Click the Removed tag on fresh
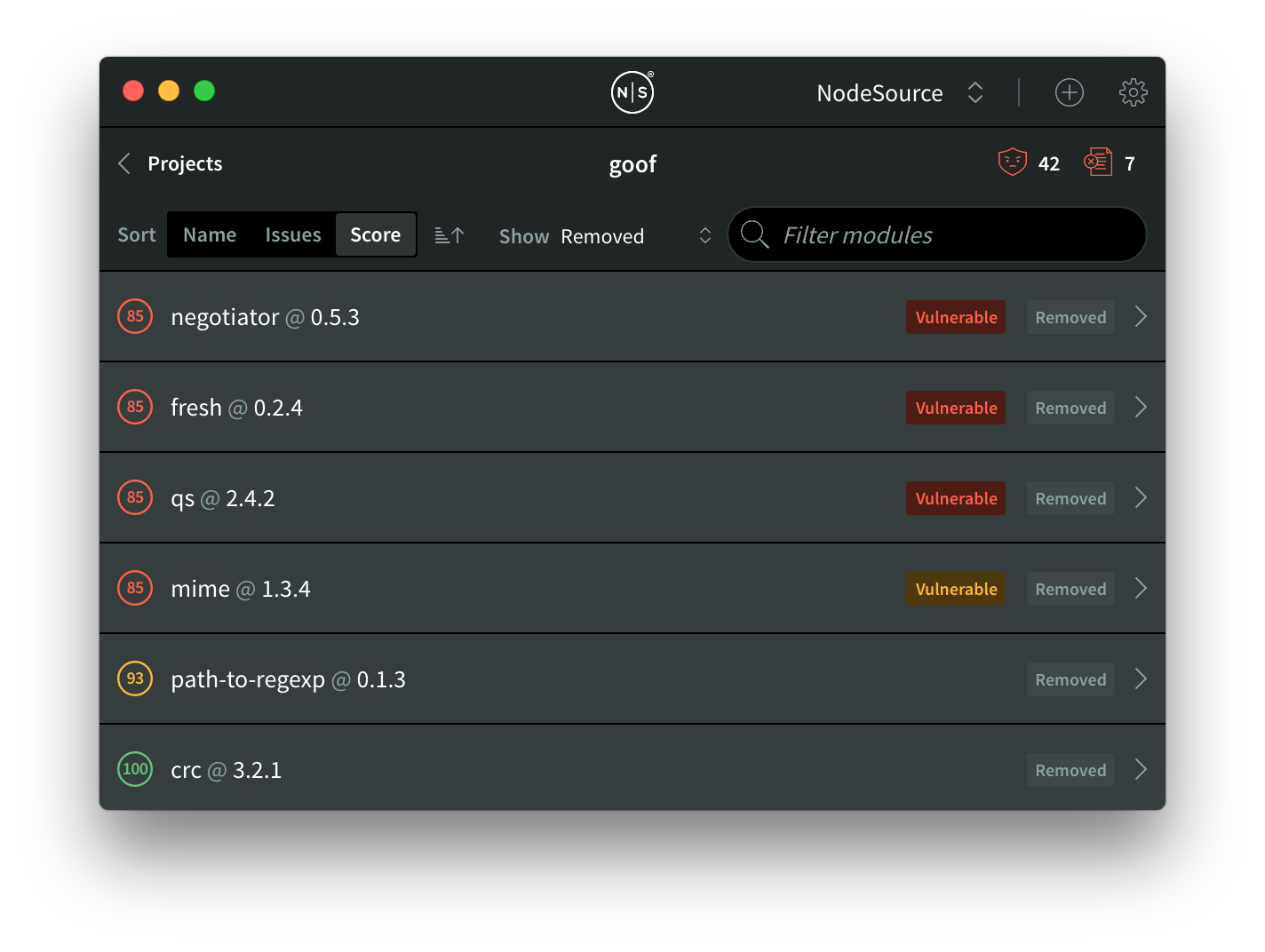The image size is (1265, 952). [x=1070, y=408]
